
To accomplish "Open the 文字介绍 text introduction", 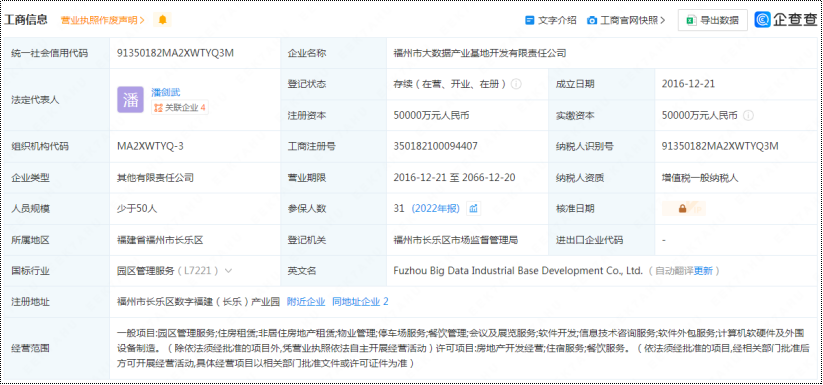I will (x=557, y=20).
